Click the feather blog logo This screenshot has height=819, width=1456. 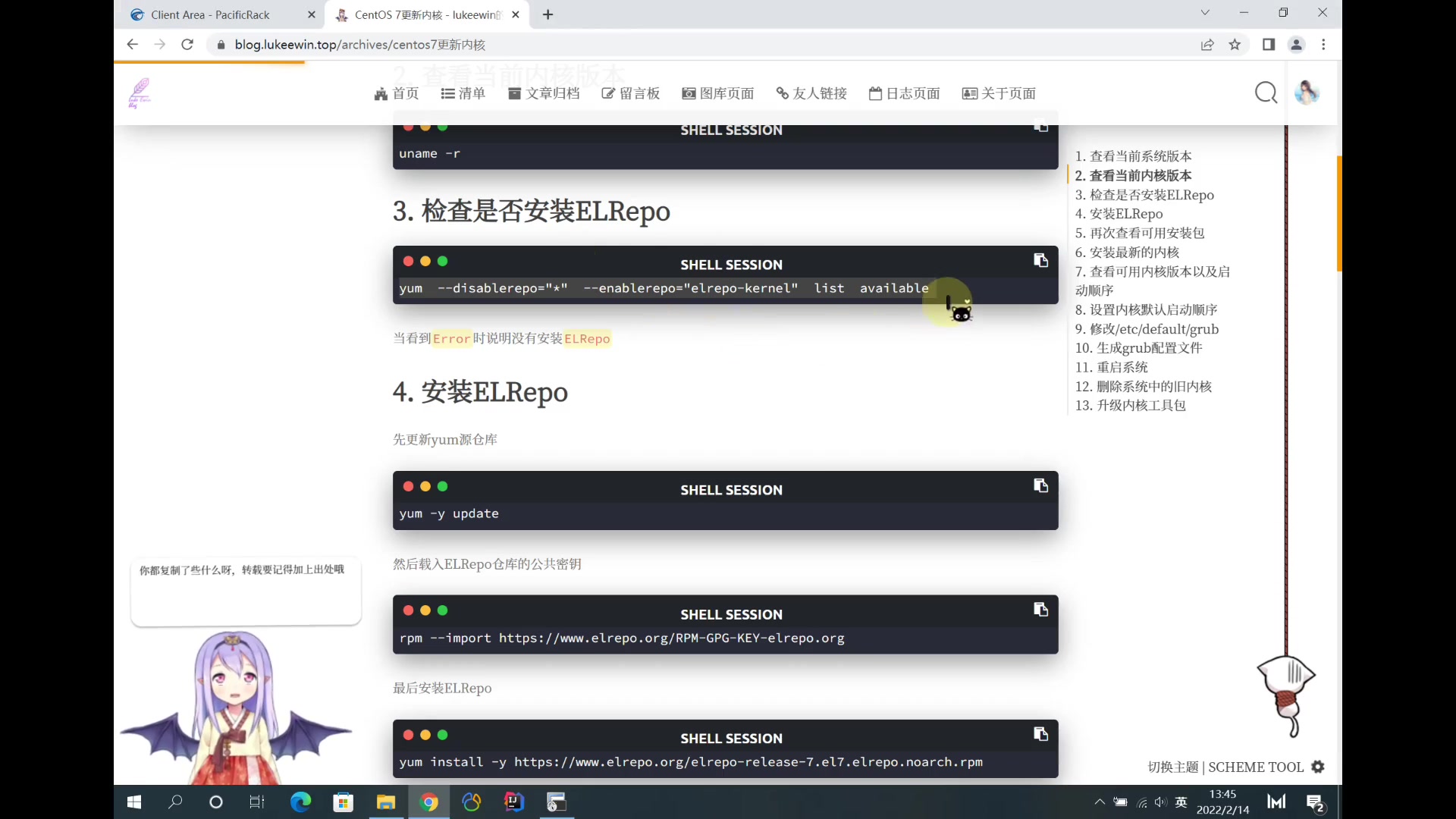pos(139,93)
